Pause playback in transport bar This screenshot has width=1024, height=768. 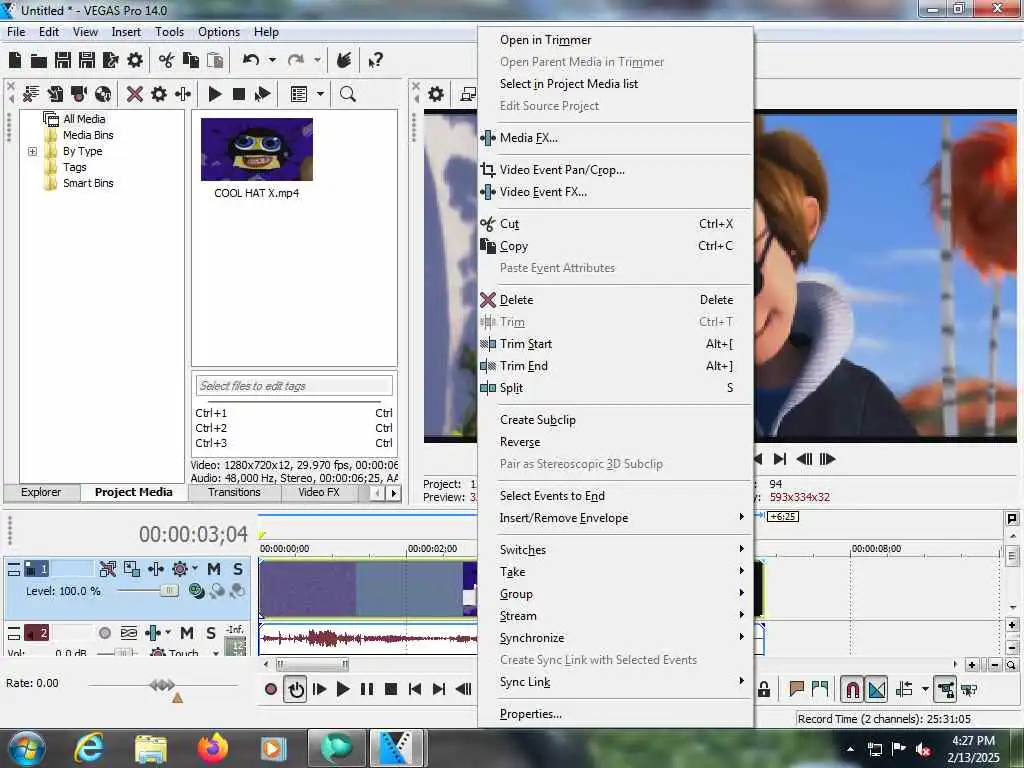(x=367, y=689)
